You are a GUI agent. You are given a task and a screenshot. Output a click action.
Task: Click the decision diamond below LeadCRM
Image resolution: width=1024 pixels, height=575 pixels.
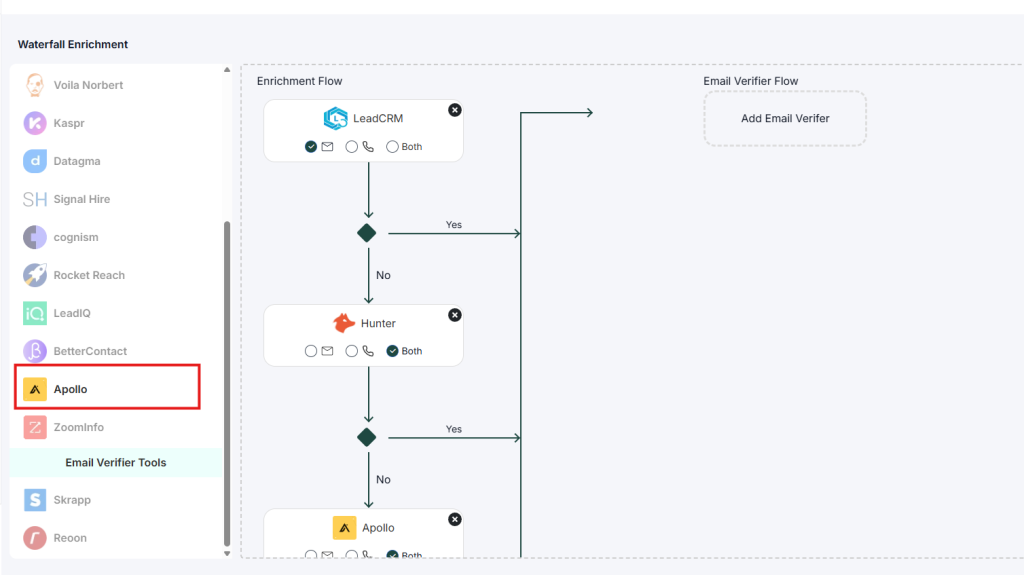pos(366,233)
